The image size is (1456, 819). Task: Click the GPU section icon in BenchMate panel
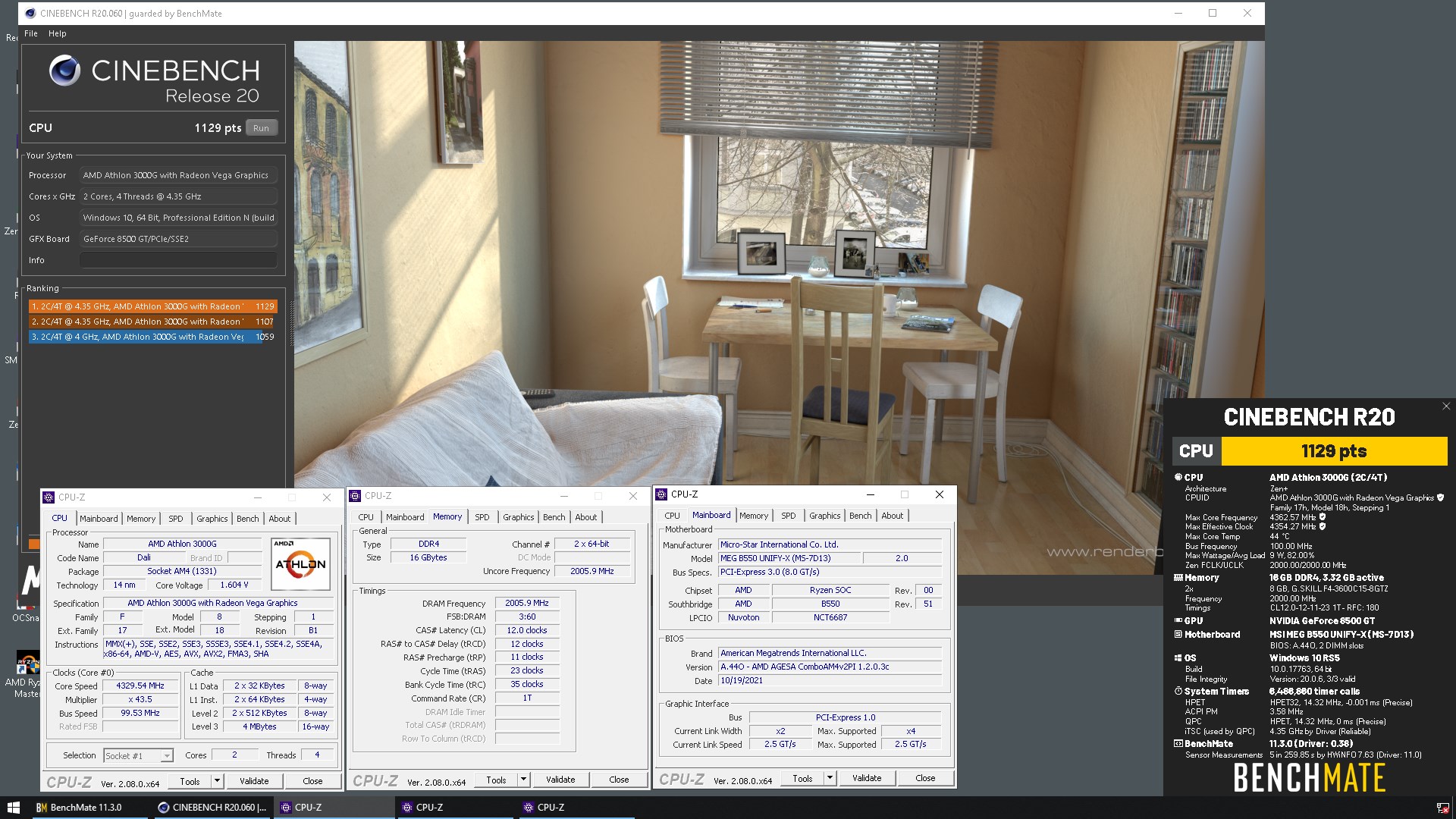[x=1178, y=621]
